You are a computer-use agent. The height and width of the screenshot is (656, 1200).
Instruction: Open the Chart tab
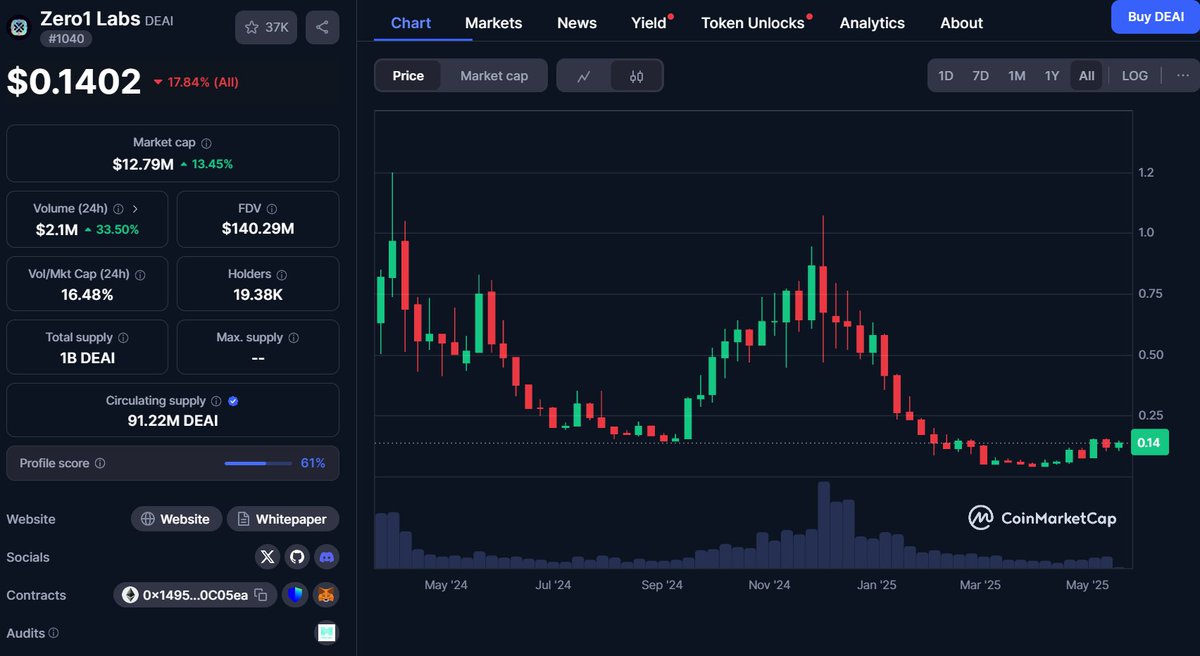(x=411, y=23)
